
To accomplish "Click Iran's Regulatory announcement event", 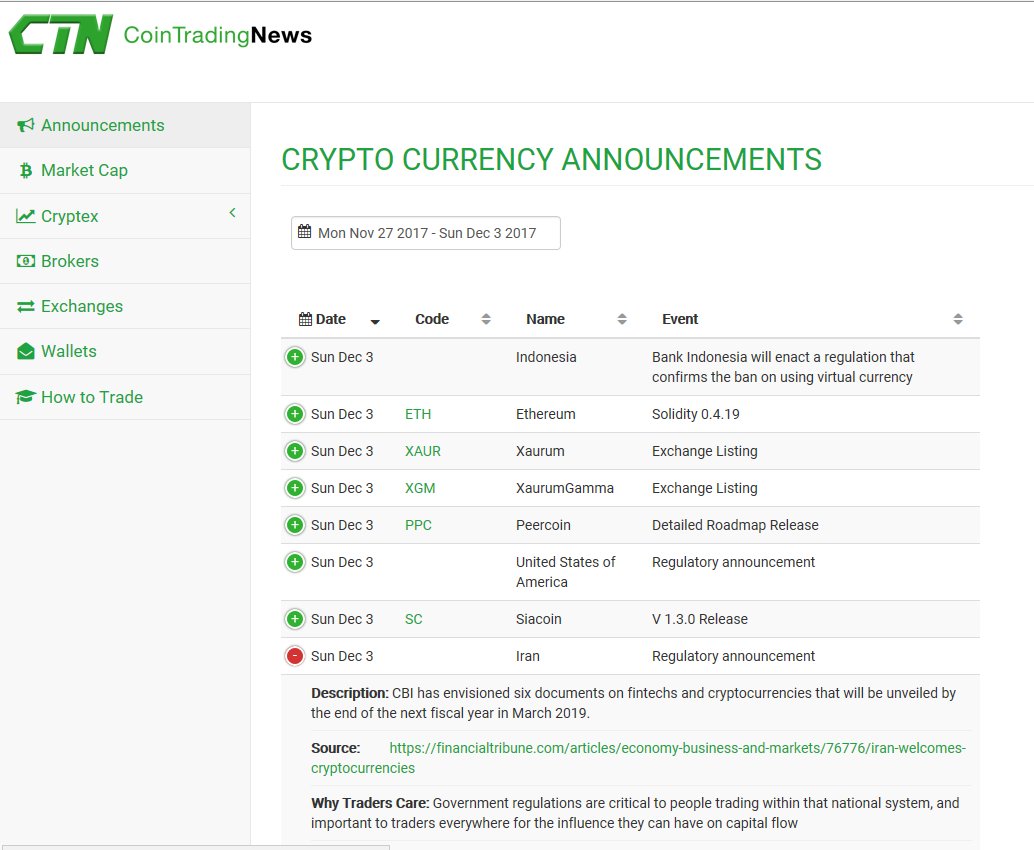I will [733, 656].
